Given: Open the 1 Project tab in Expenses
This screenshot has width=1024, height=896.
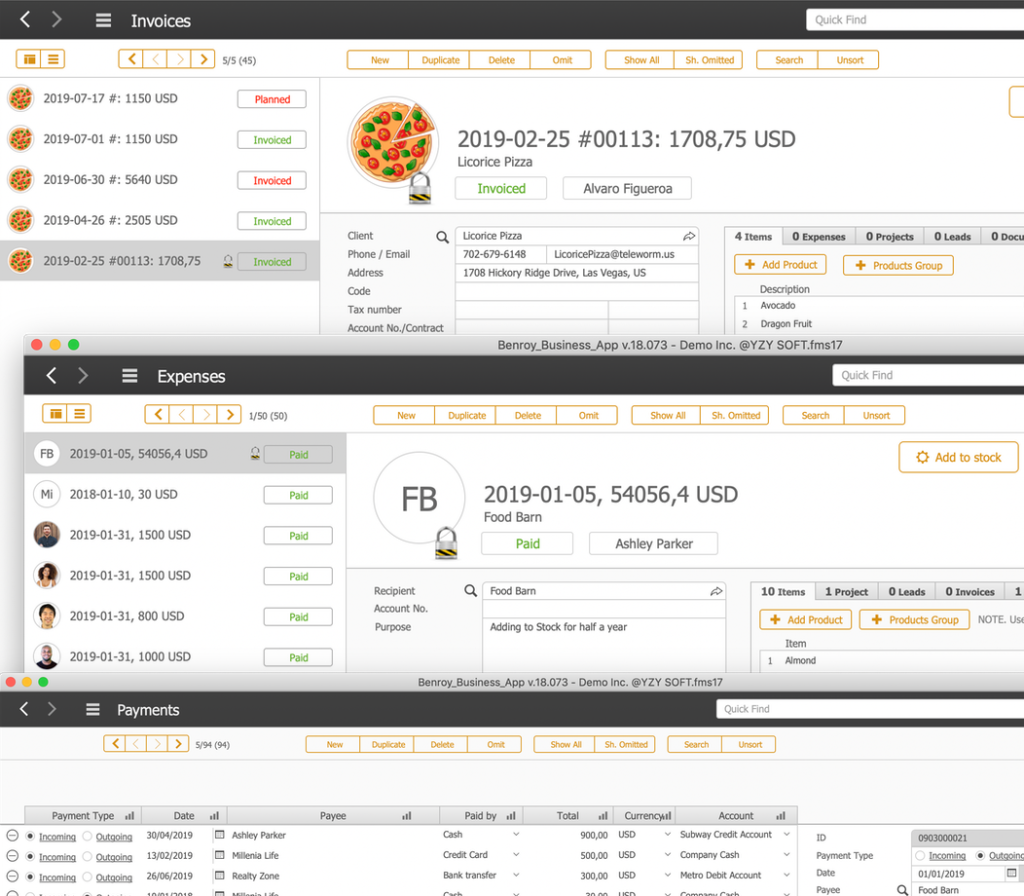Looking at the screenshot, I should coord(846,592).
